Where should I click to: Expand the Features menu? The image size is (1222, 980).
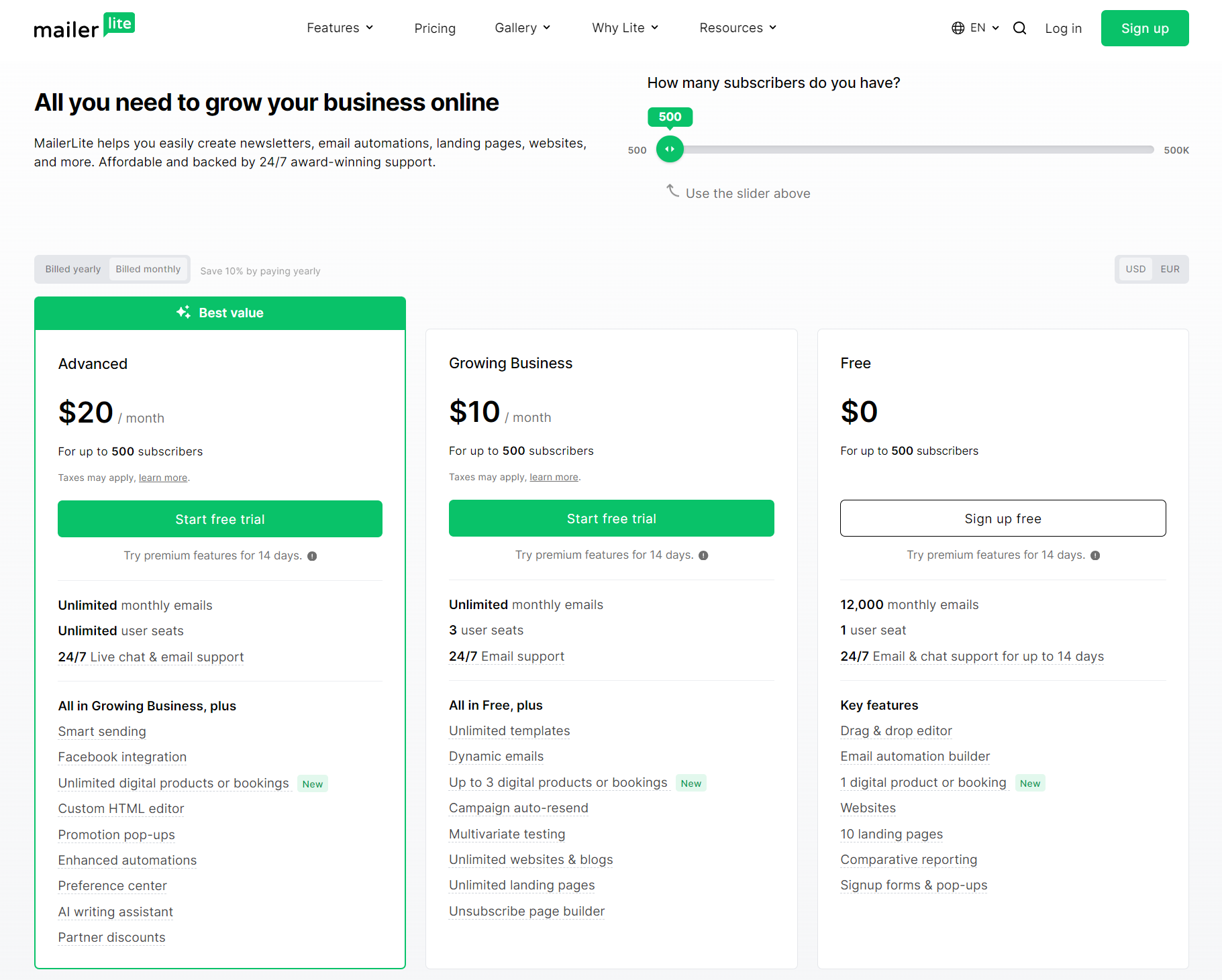(340, 28)
